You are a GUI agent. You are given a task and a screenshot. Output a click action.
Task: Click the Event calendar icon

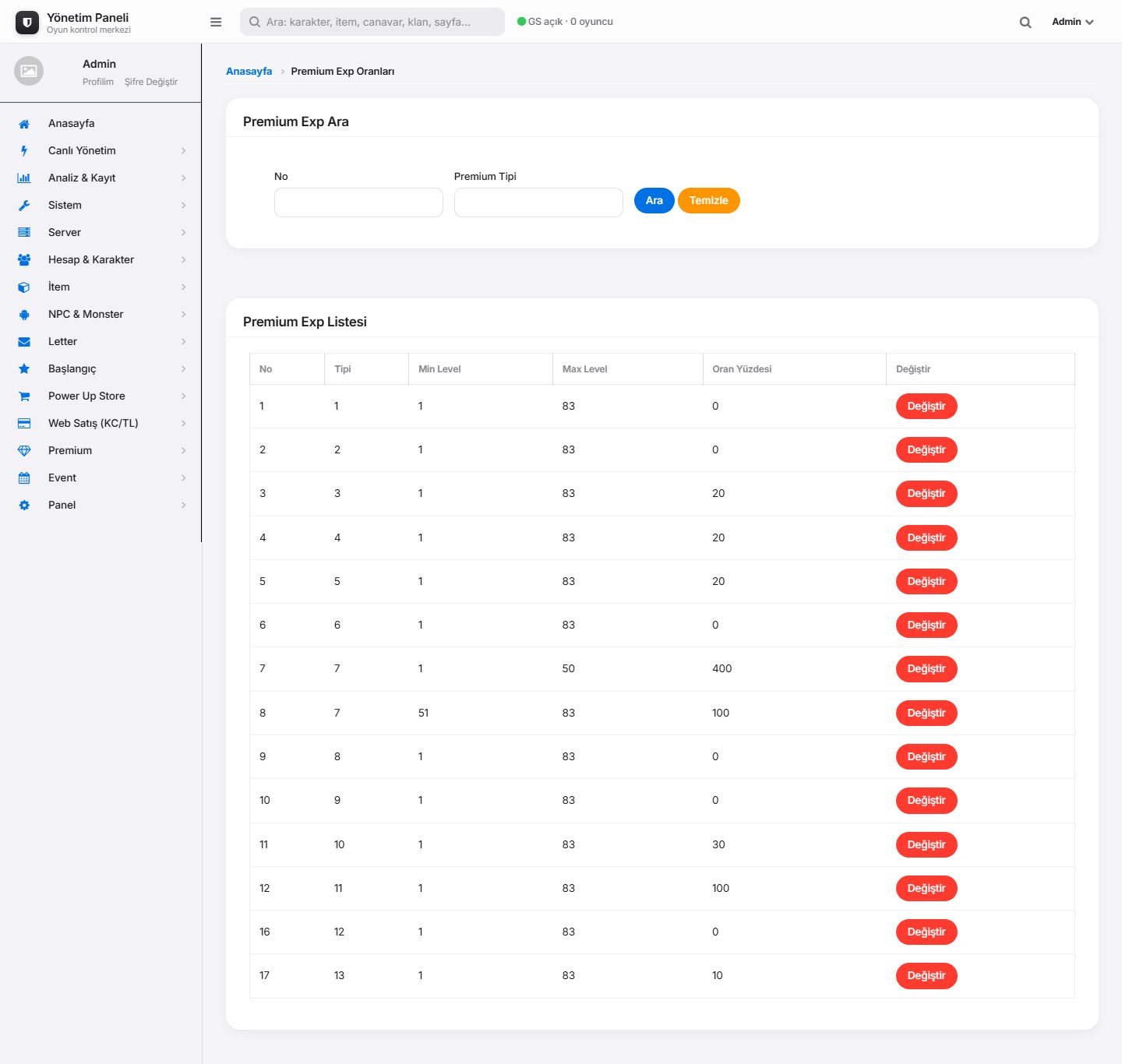click(x=24, y=478)
